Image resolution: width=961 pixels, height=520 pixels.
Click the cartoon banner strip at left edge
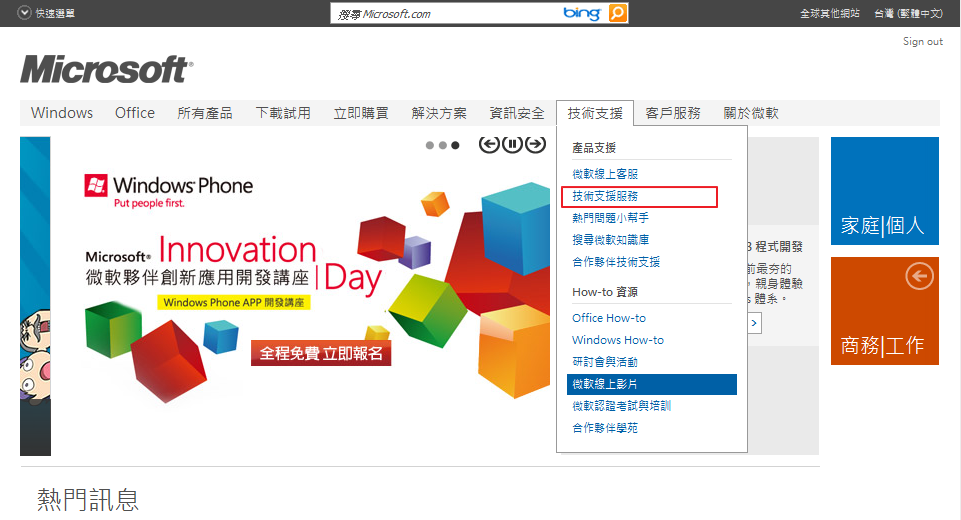(35, 296)
